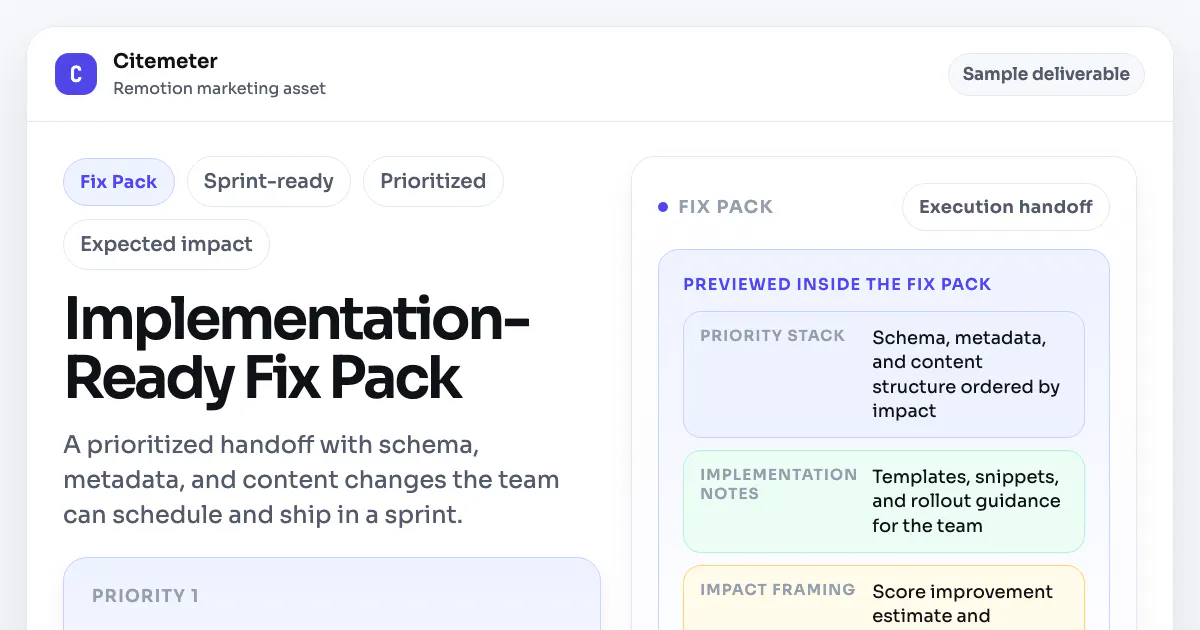
Task: Click the PREVIEWED INSIDE THE FIX PACK heading
Action: tap(837, 284)
